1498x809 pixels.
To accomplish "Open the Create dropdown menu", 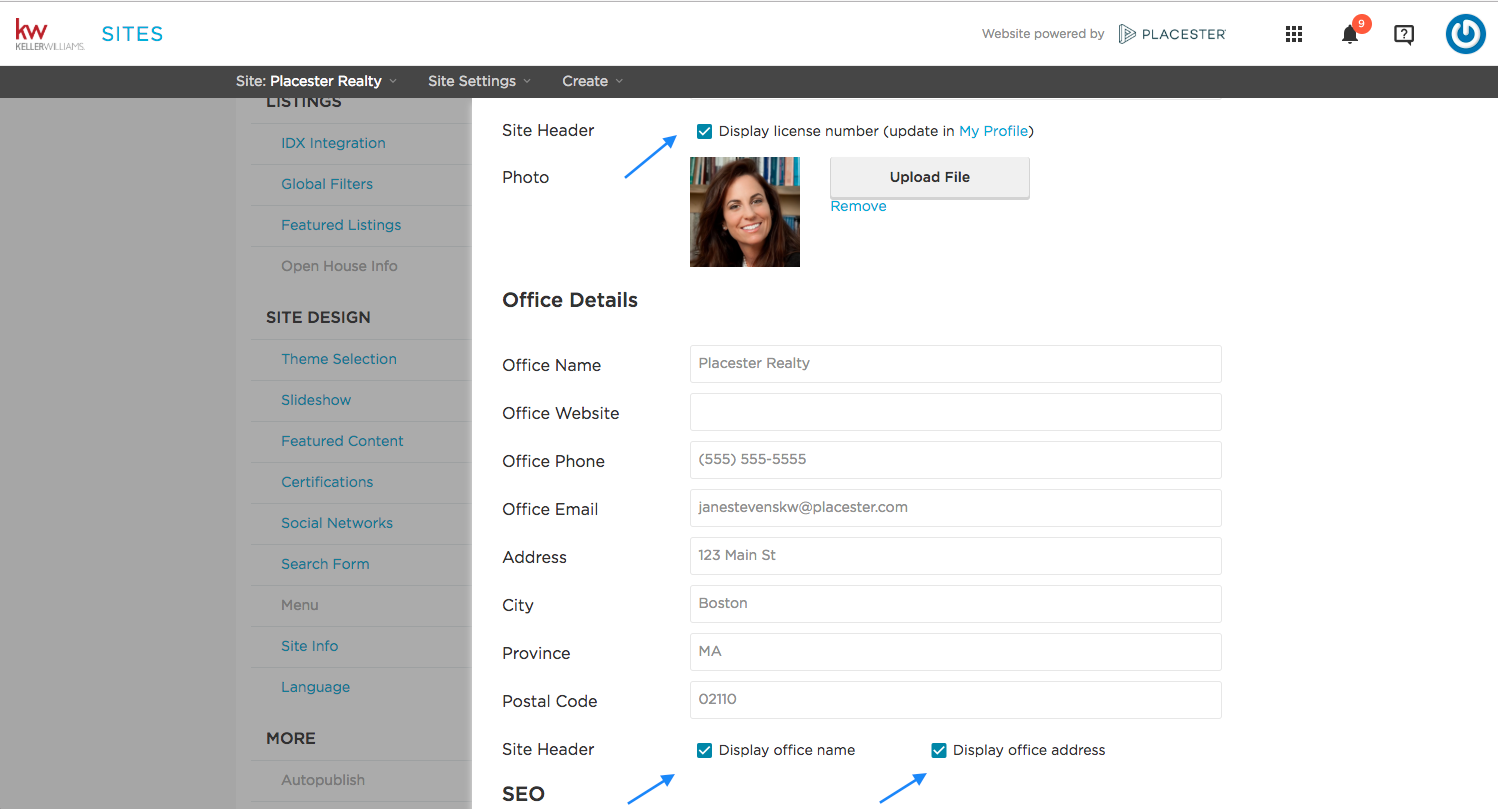I will (592, 81).
